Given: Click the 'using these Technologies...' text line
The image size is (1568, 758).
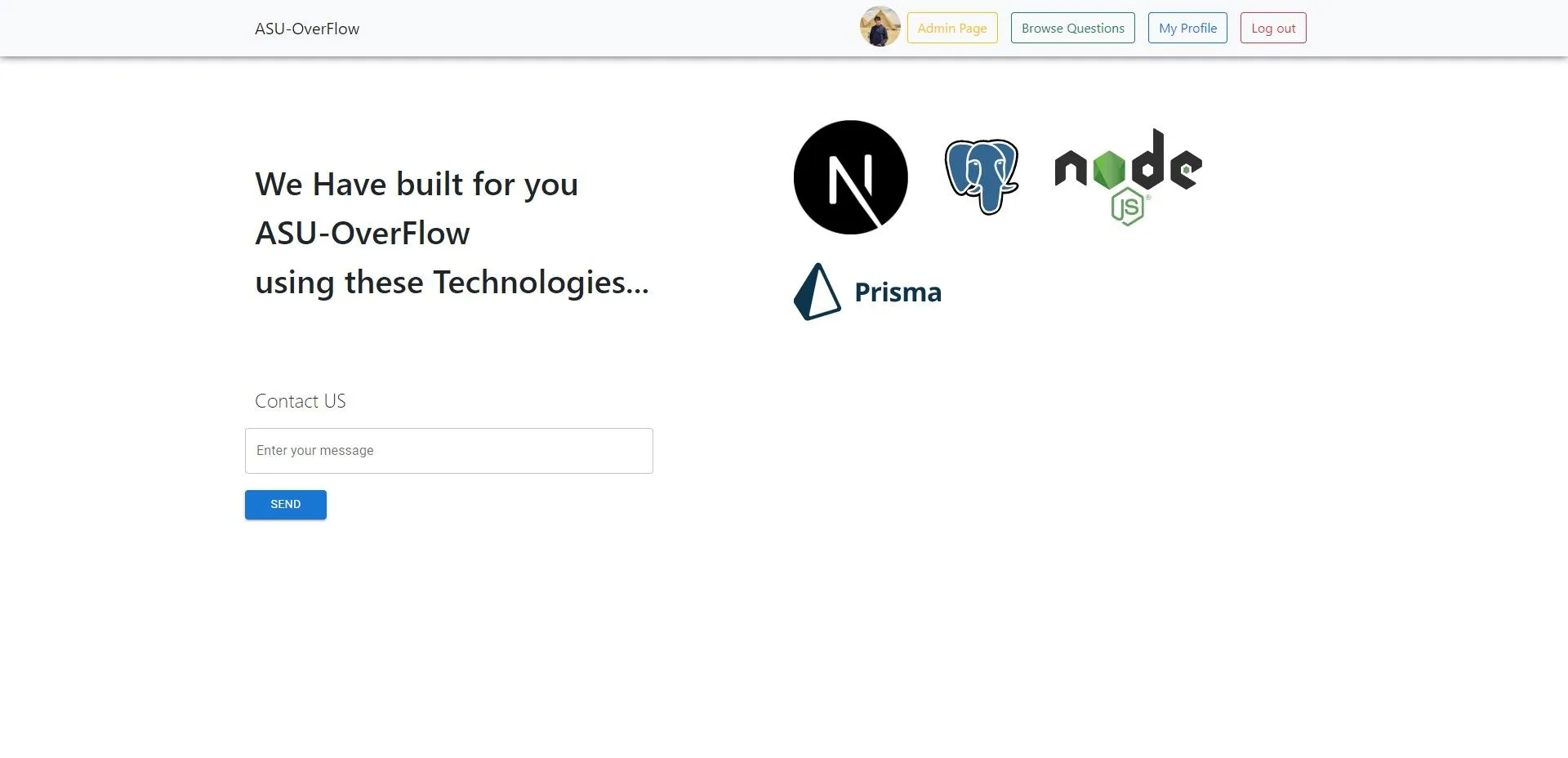Looking at the screenshot, I should pyautogui.click(x=452, y=283).
